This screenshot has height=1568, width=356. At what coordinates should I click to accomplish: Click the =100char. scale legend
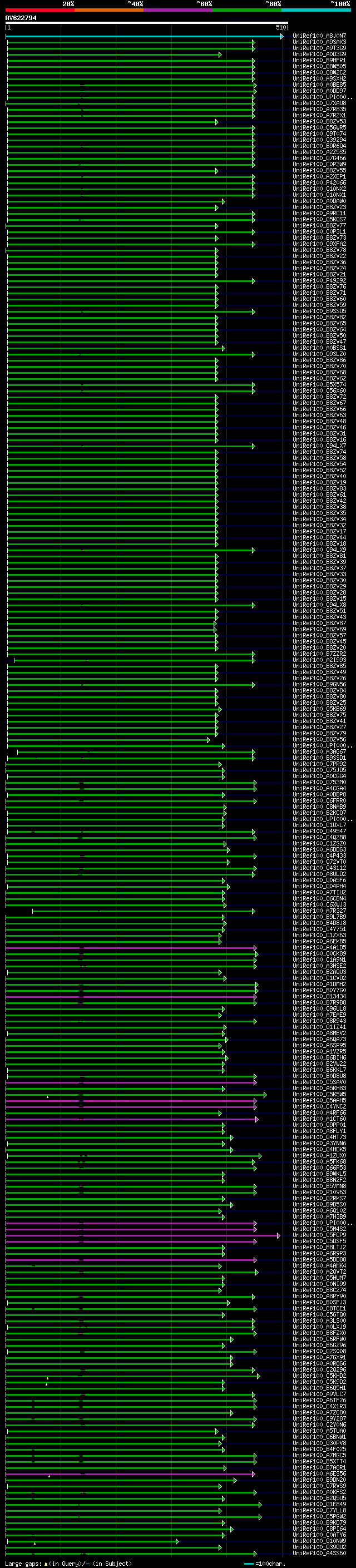click(x=265, y=1564)
